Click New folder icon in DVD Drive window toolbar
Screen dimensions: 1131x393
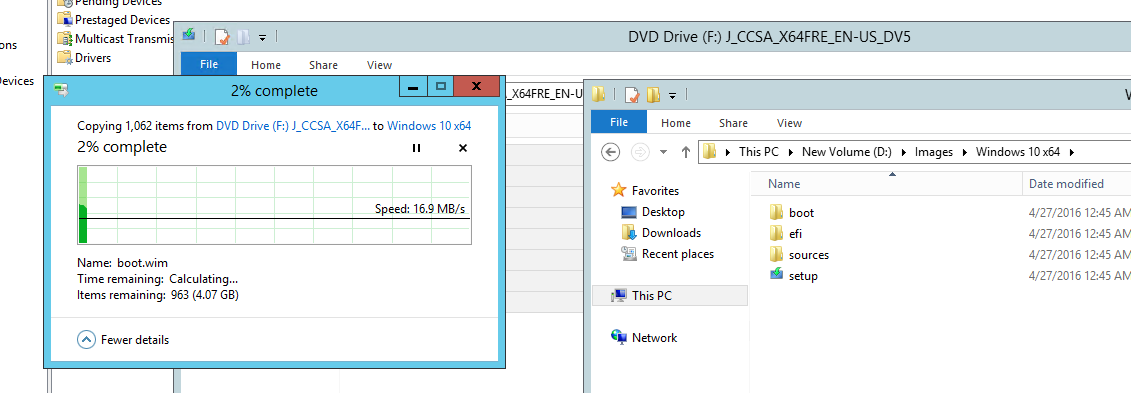[244, 36]
